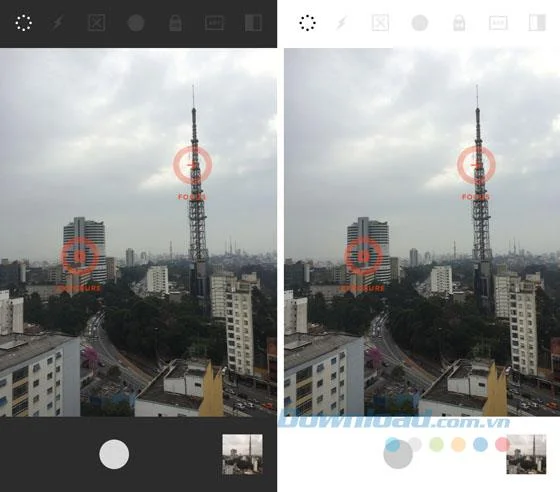Open the last photo thumbnail in dark camera
Image resolution: width=560 pixels, height=492 pixels.
pos(242,454)
